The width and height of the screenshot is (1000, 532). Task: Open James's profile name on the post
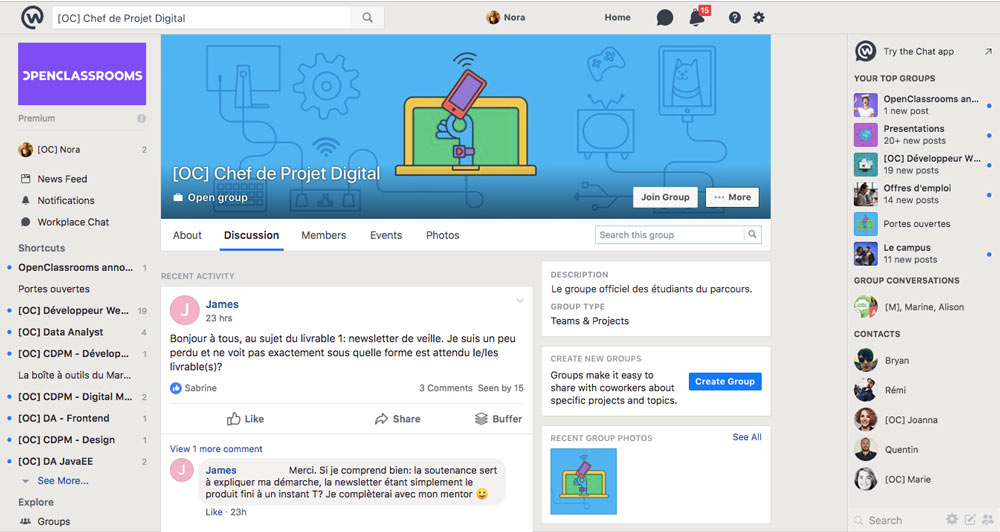(x=222, y=304)
